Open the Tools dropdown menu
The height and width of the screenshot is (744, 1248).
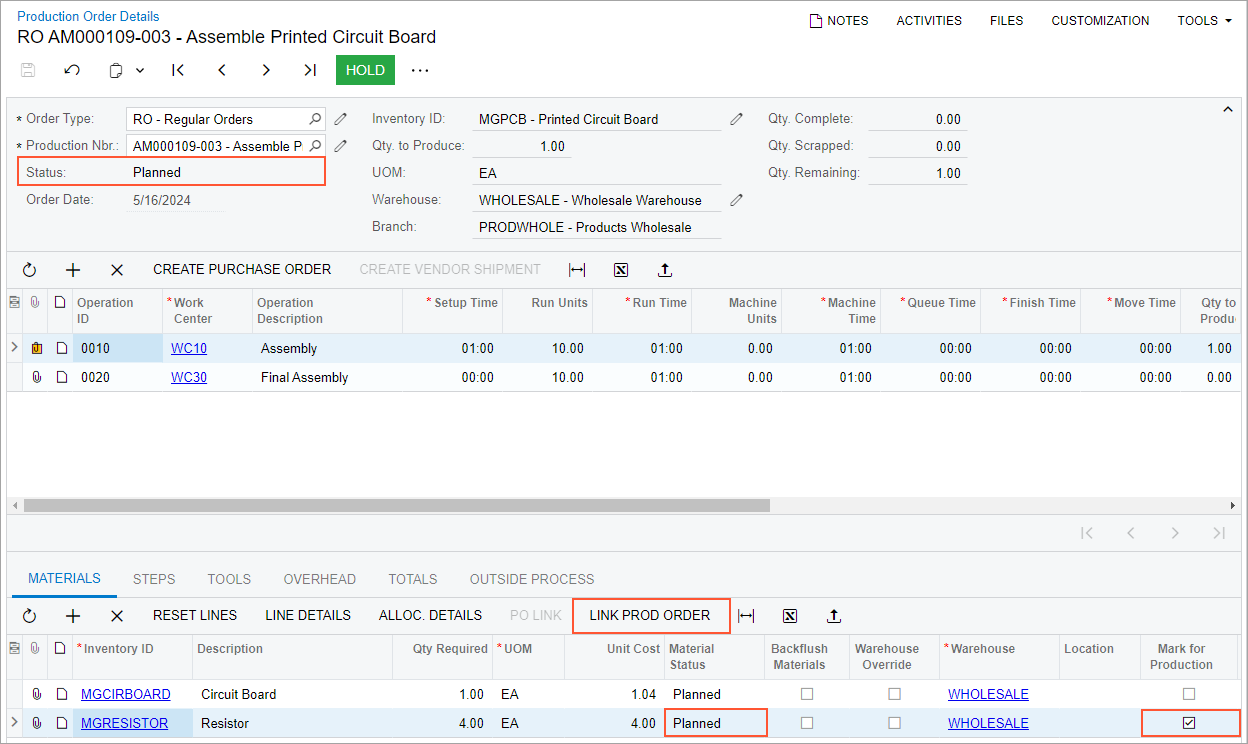pos(1204,21)
